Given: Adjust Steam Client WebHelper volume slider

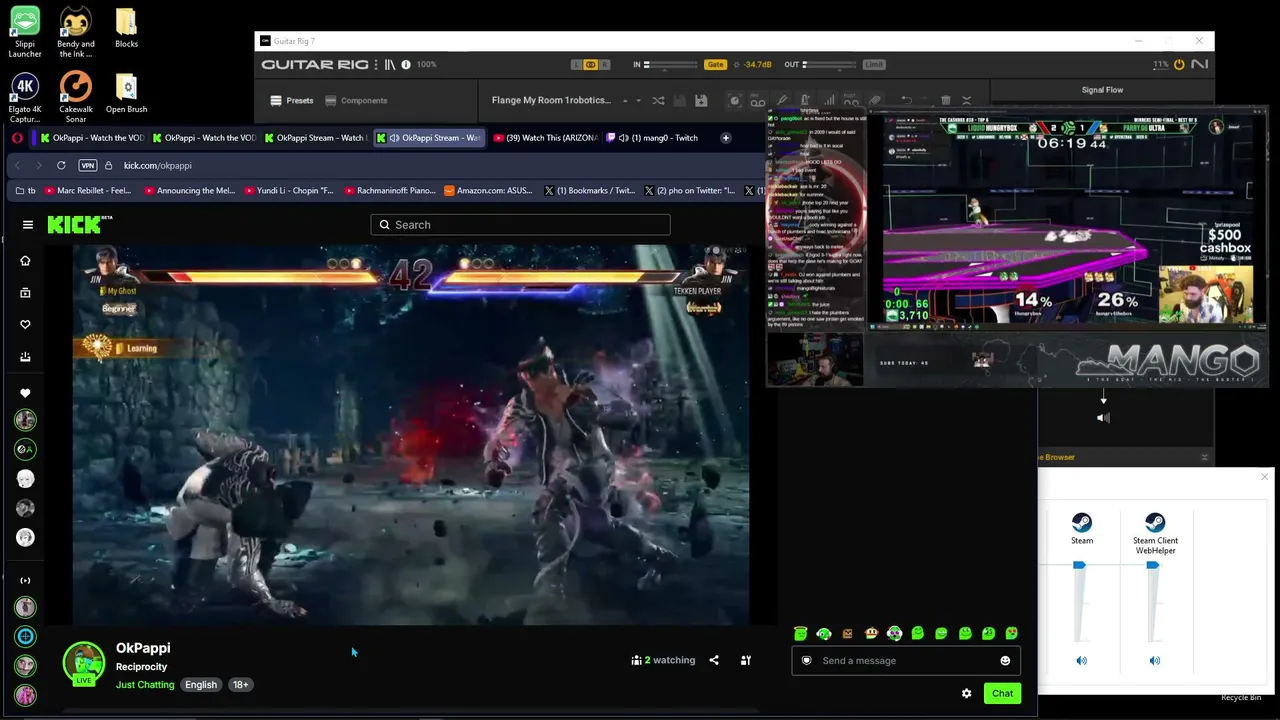Looking at the screenshot, I should coord(1153,566).
